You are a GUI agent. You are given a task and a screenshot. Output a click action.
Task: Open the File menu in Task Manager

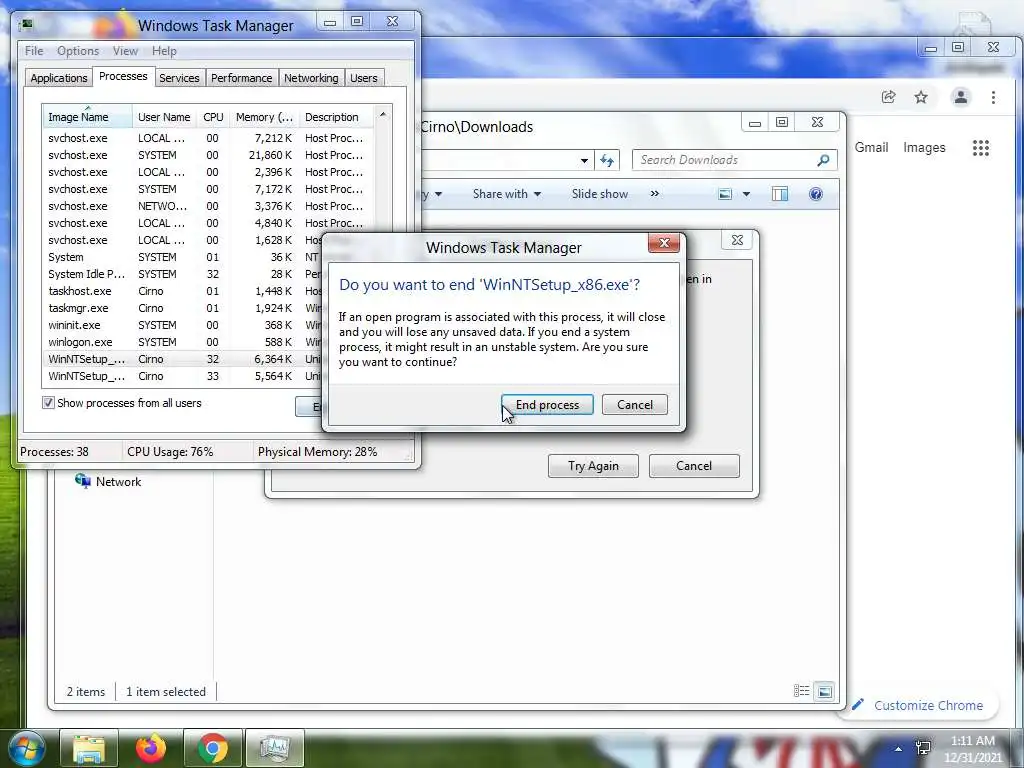(x=34, y=51)
